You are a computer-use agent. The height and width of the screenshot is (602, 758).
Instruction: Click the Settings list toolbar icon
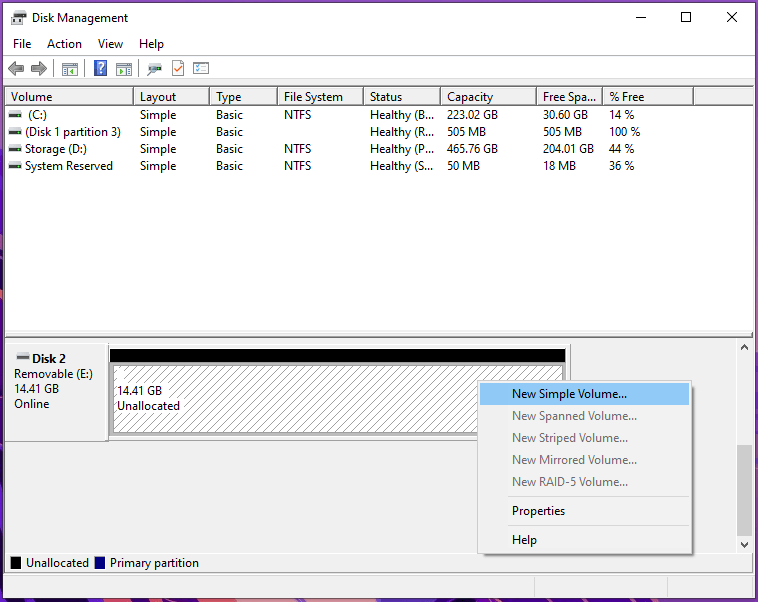click(201, 68)
